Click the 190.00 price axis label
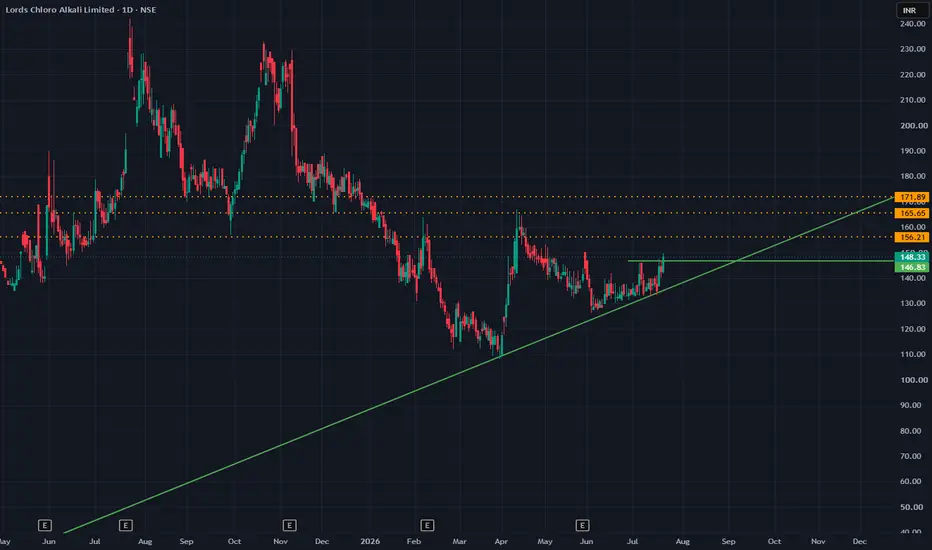The image size is (932, 550). point(913,151)
